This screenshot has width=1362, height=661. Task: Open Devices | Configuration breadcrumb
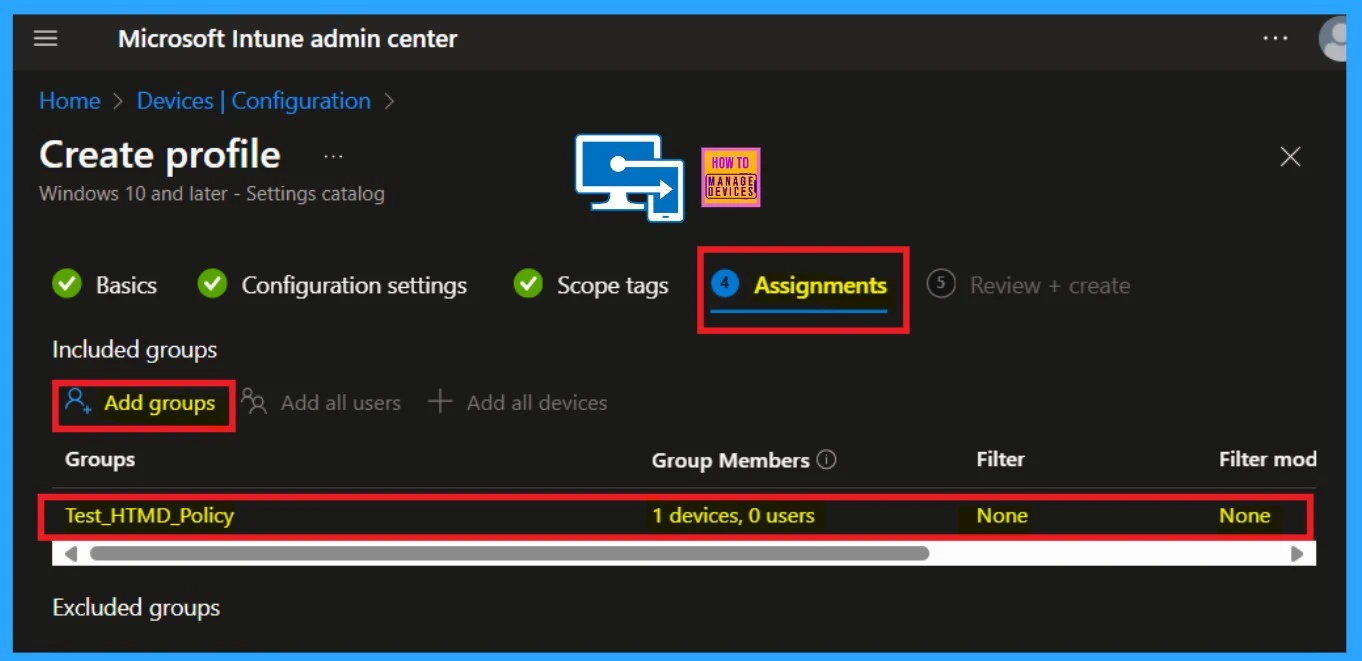254,101
